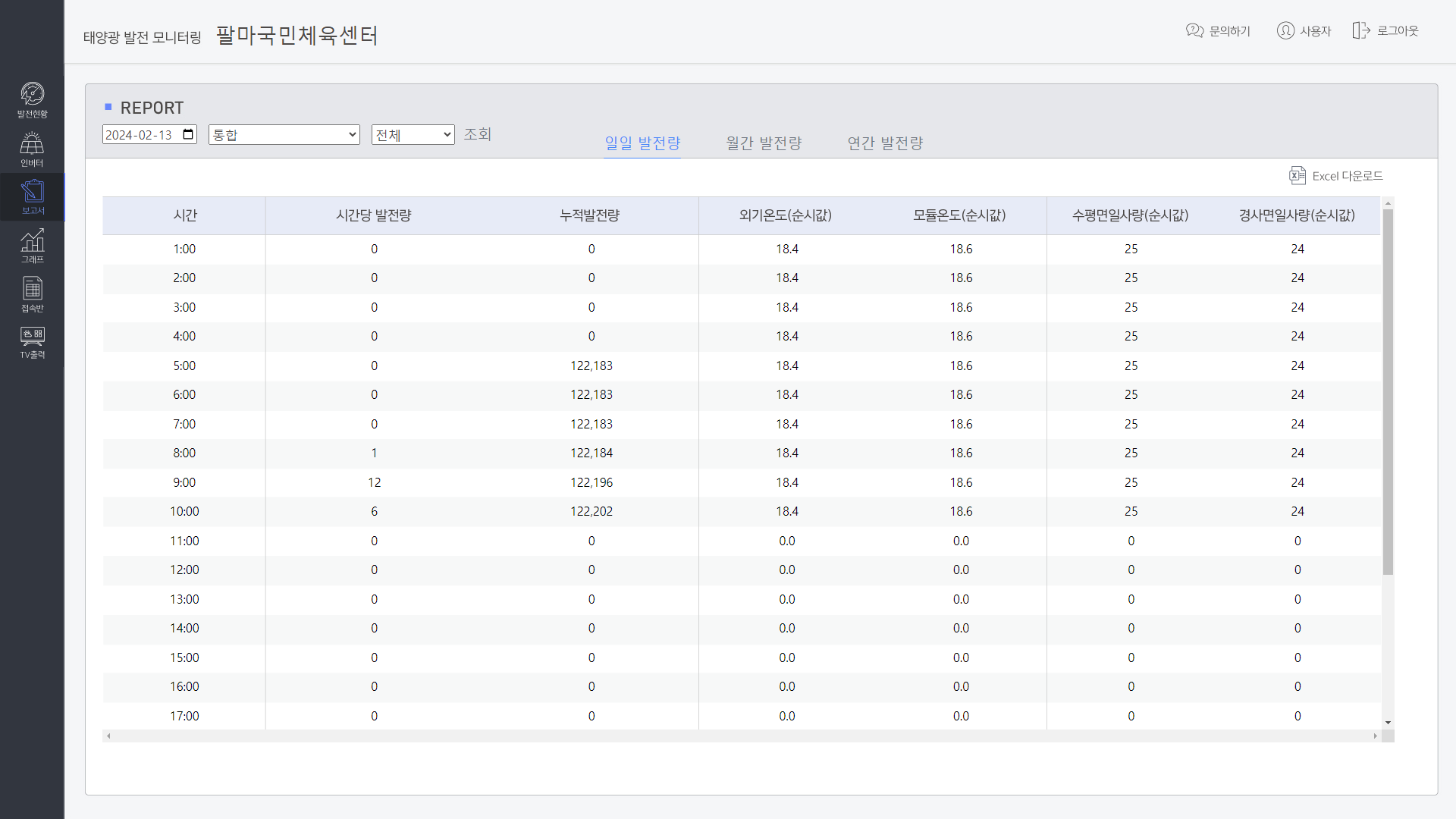Select the 8:00 time cell

[x=184, y=453]
